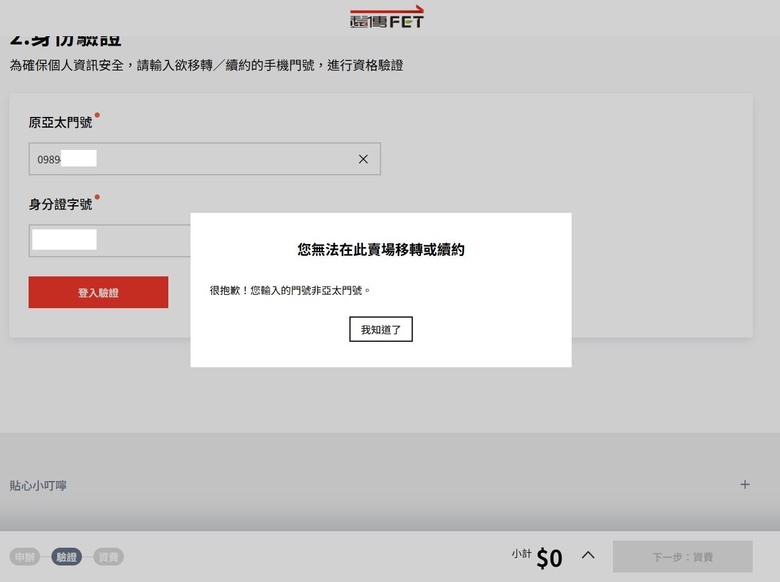Expand the 小計 subtotal chevron
Viewport: 780px width, 582px height.
pos(588,555)
